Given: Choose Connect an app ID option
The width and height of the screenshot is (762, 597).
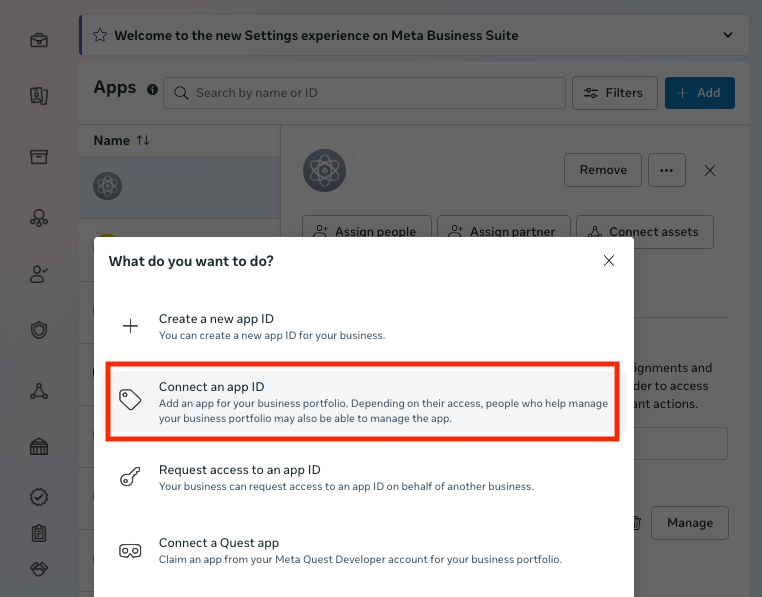Looking at the screenshot, I should (x=363, y=402).
